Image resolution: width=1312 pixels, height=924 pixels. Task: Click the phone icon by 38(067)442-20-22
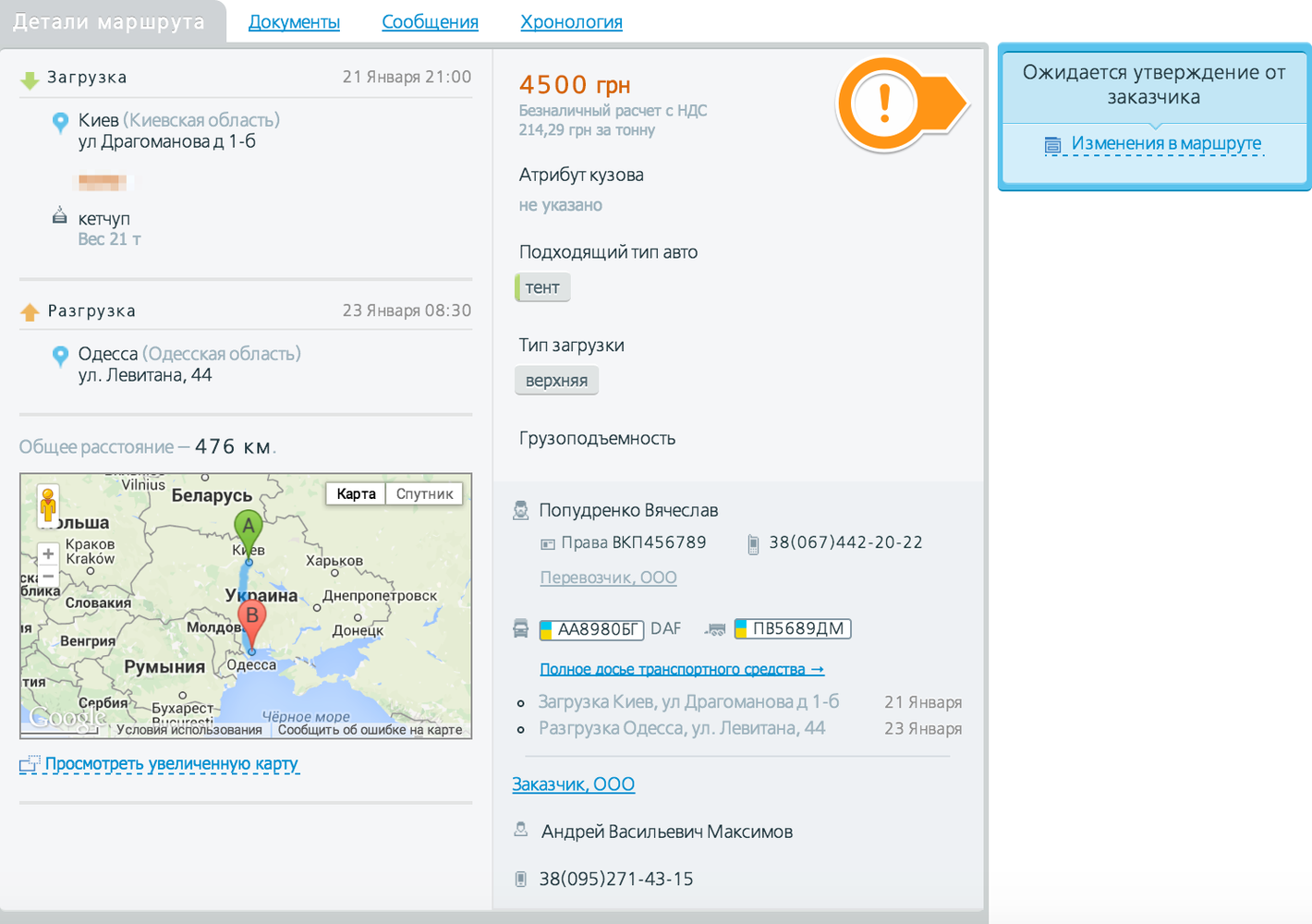click(x=753, y=544)
